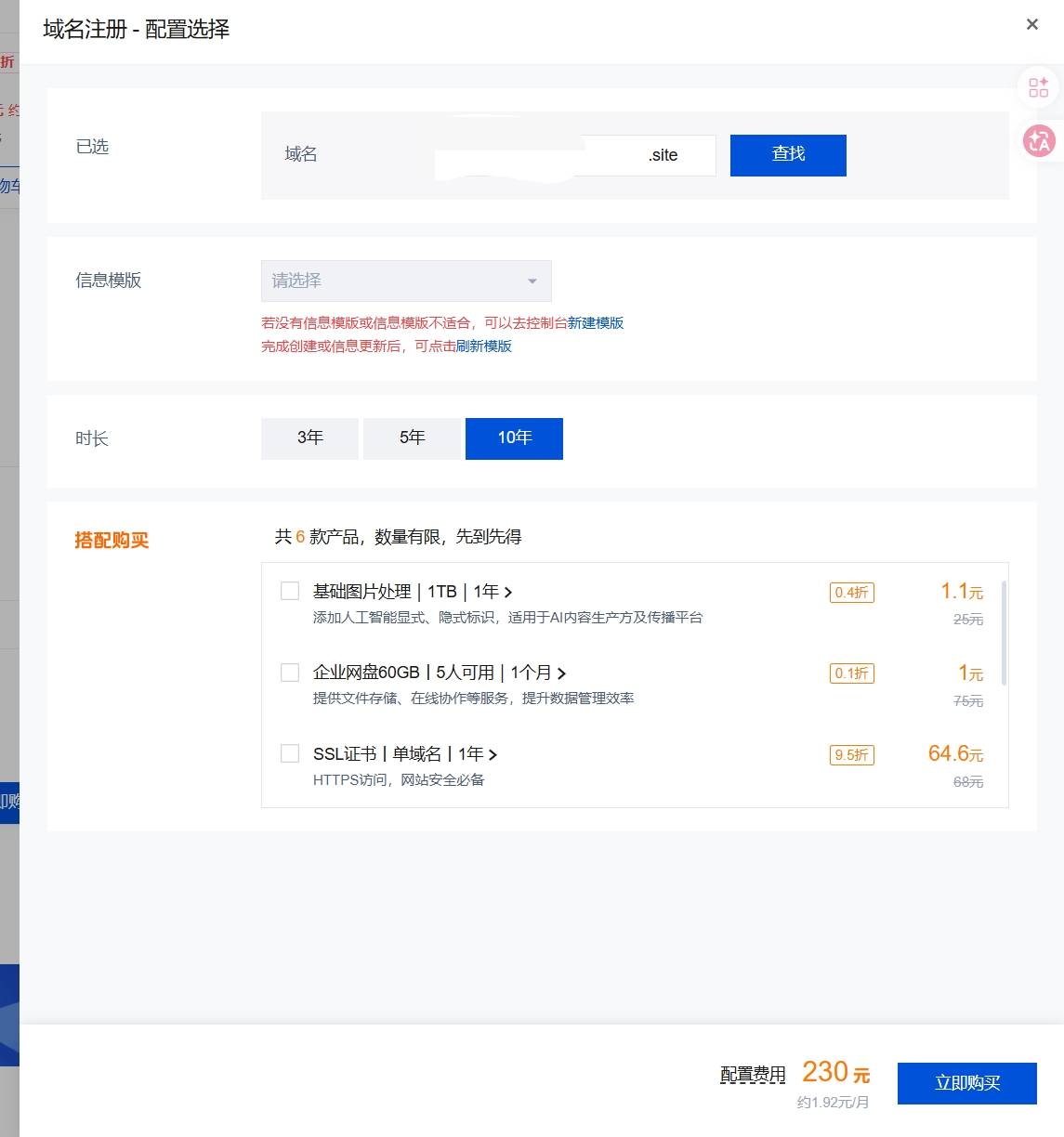Viewport: 1064px width, 1137px height.
Task: Click the 刷新模版 link
Action: [x=484, y=346]
